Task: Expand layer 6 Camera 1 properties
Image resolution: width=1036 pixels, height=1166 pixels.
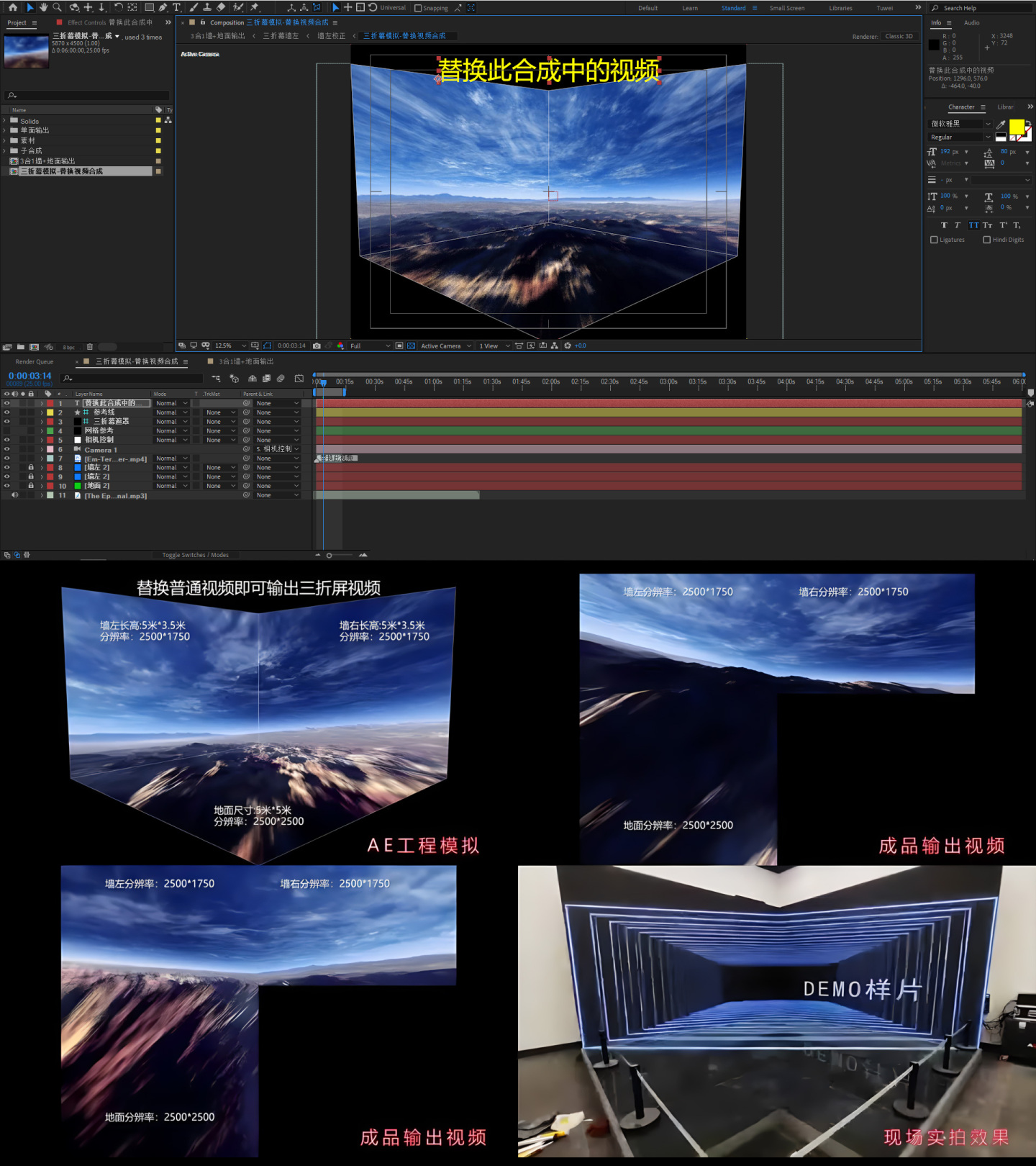Action: [x=42, y=449]
